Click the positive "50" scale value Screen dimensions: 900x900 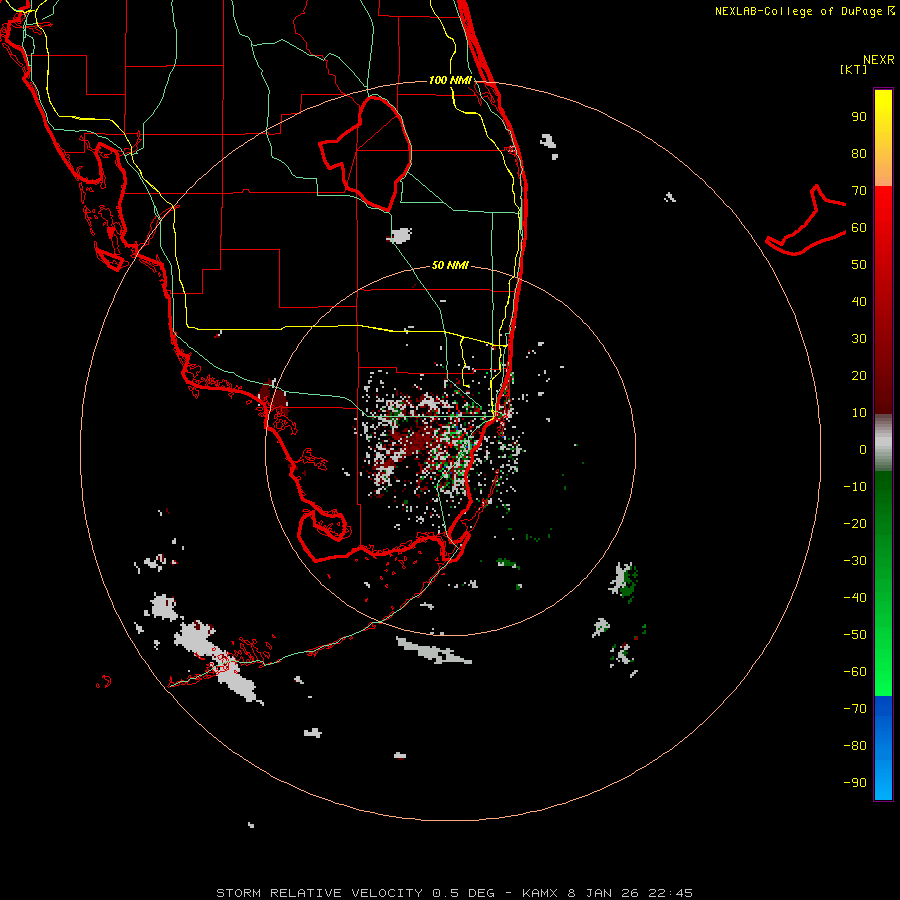pos(859,265)
